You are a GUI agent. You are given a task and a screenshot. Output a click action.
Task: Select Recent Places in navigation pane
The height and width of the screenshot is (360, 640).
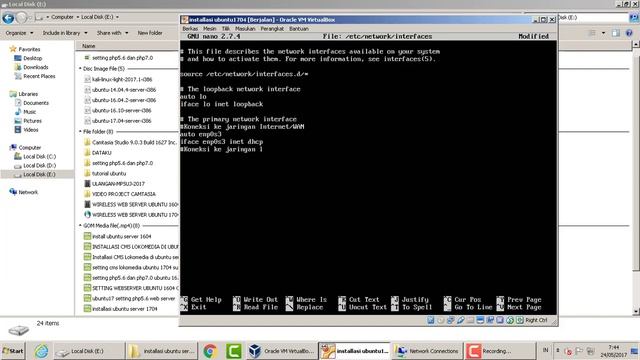39,76
